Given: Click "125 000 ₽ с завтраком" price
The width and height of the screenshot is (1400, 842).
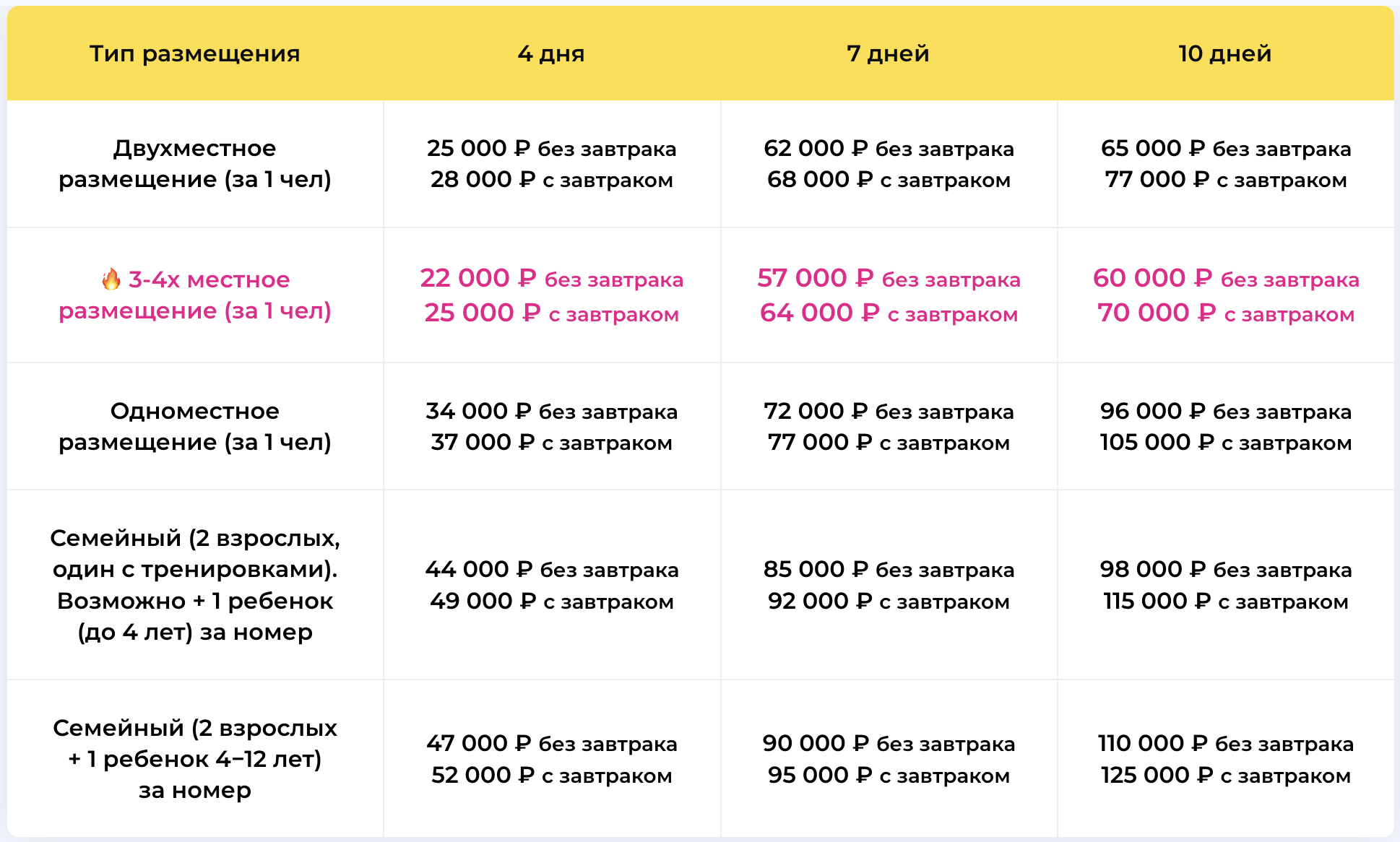Looking at the screenshot, I should pyautogui.click(x=1225, y=776).
